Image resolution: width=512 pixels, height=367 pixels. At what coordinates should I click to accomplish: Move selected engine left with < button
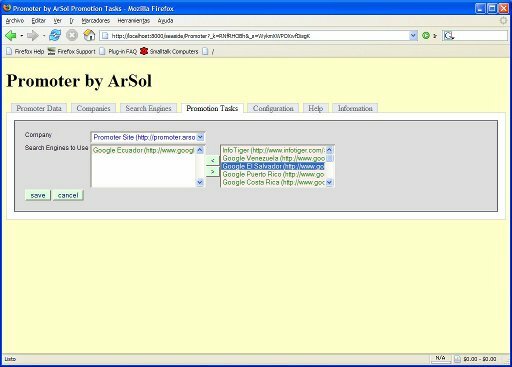(x=212, y=160)
